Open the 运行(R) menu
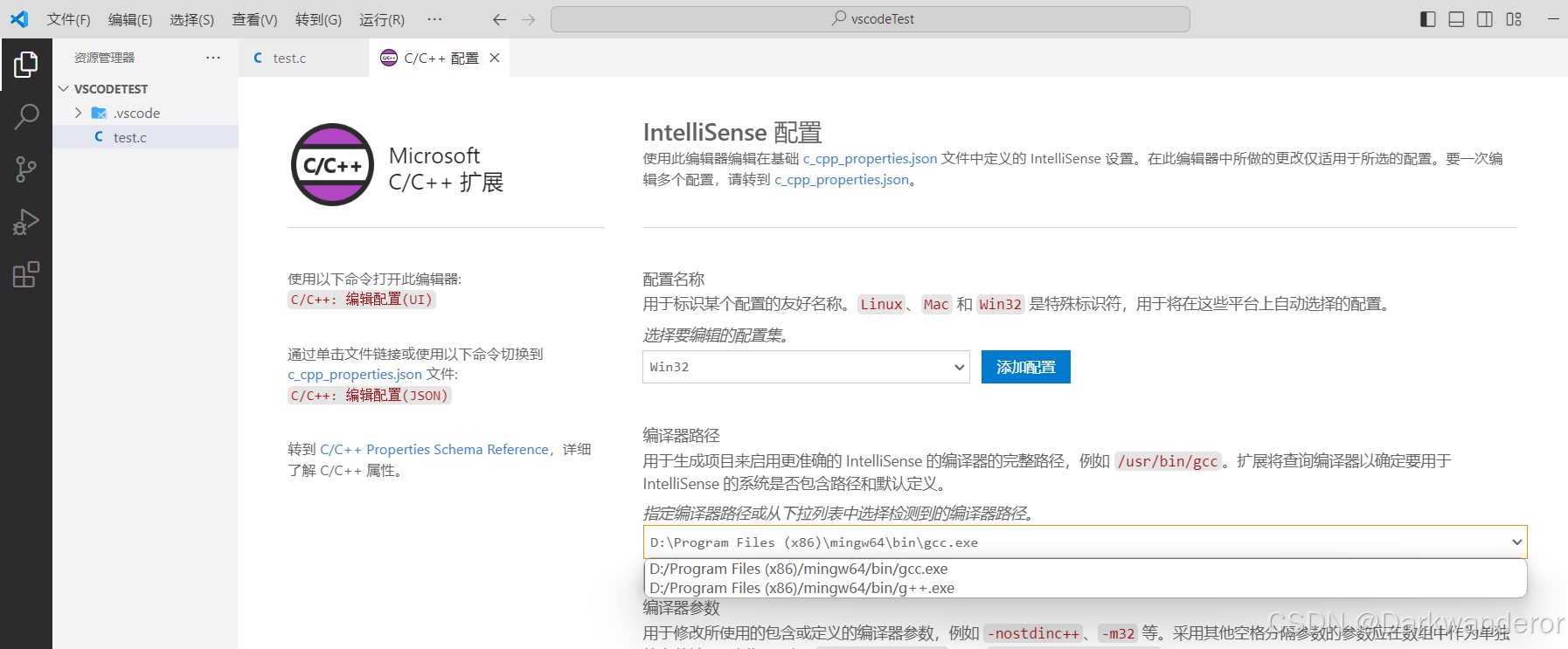This screenshot has height=649, width=1568. 382,19
